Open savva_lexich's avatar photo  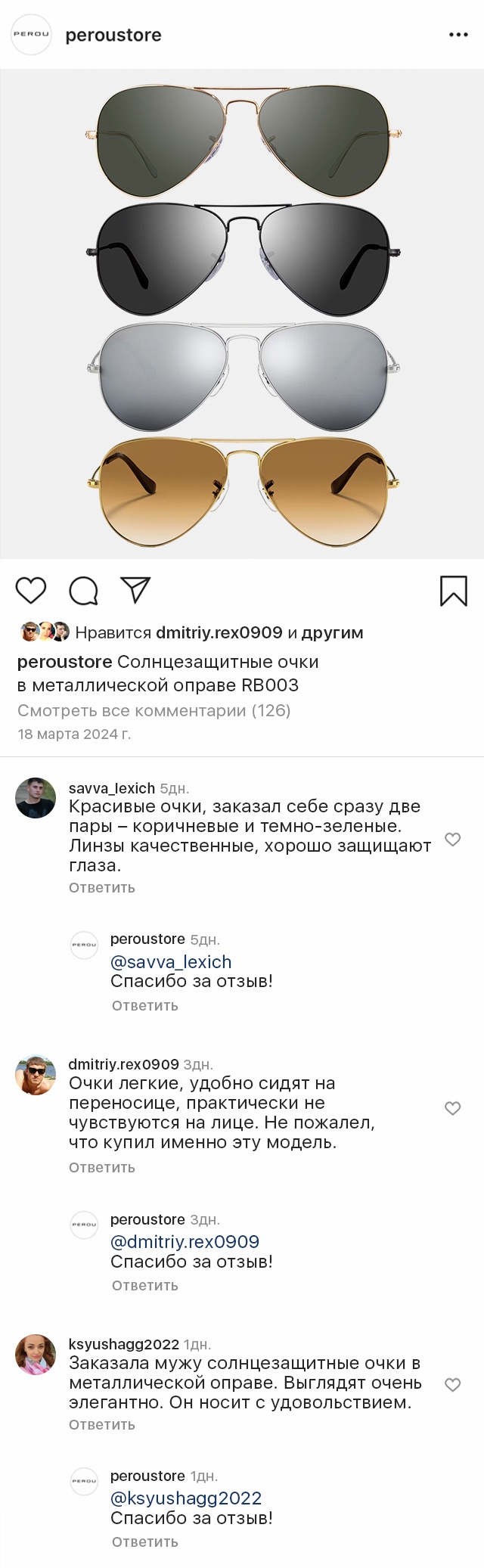coord(36,798)
